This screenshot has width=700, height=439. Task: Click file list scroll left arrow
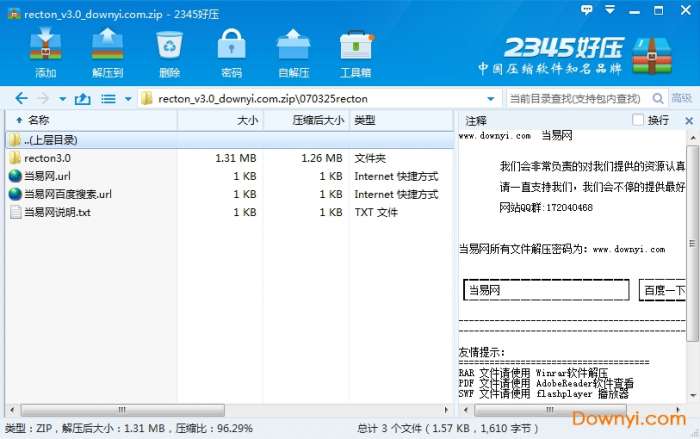[x=12, y=409]
